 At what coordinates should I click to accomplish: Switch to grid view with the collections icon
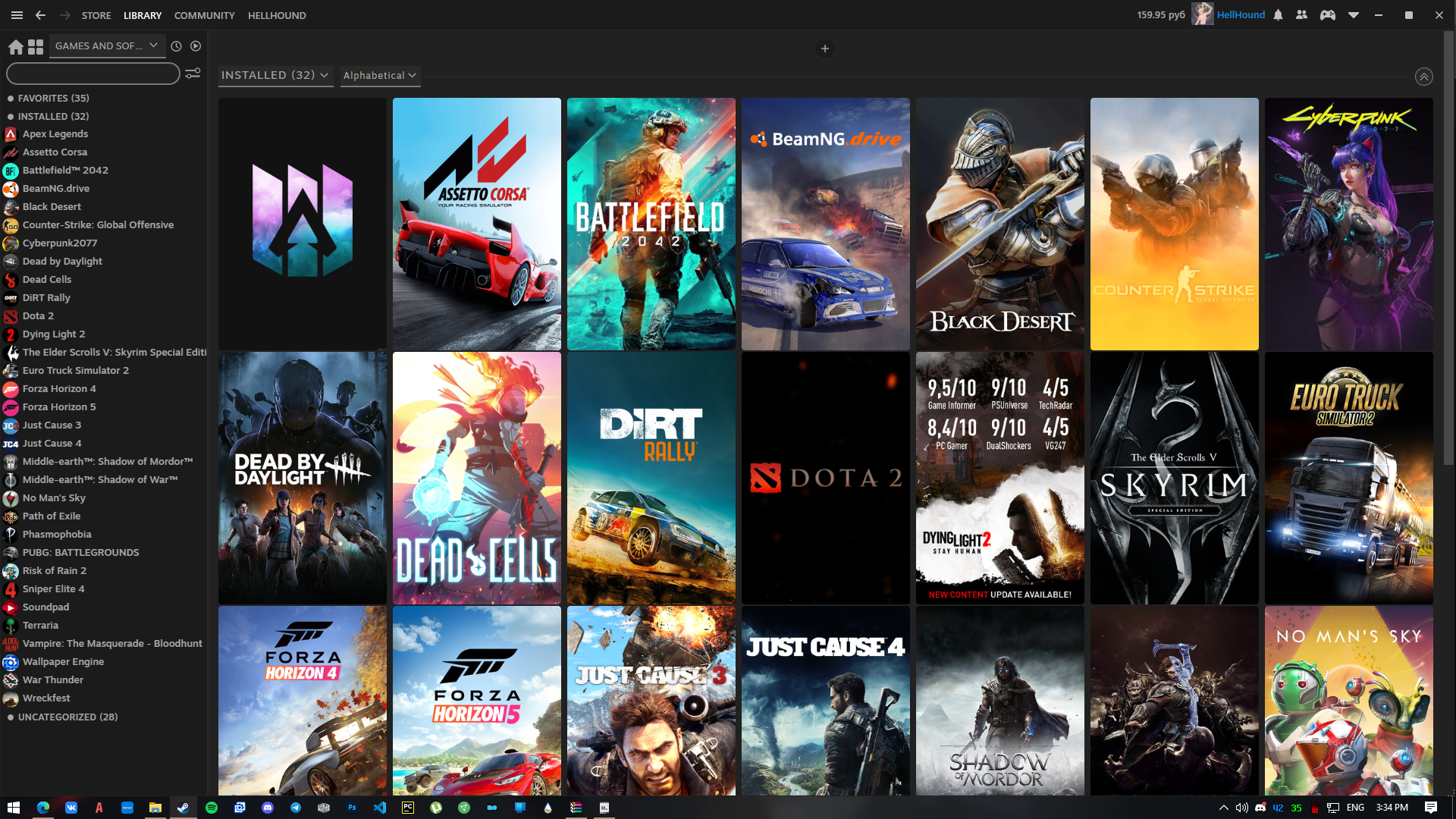pyautogui.click(x=35, y=46)
